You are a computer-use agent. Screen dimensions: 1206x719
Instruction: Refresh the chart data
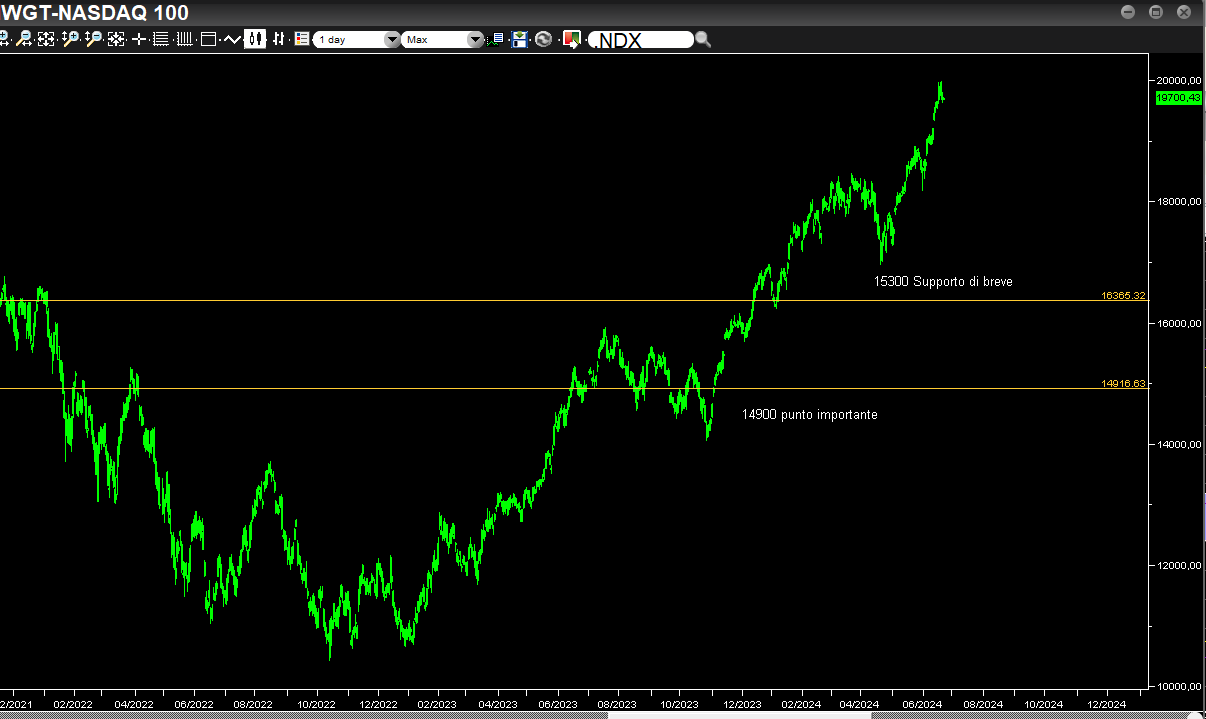point(543,39)
